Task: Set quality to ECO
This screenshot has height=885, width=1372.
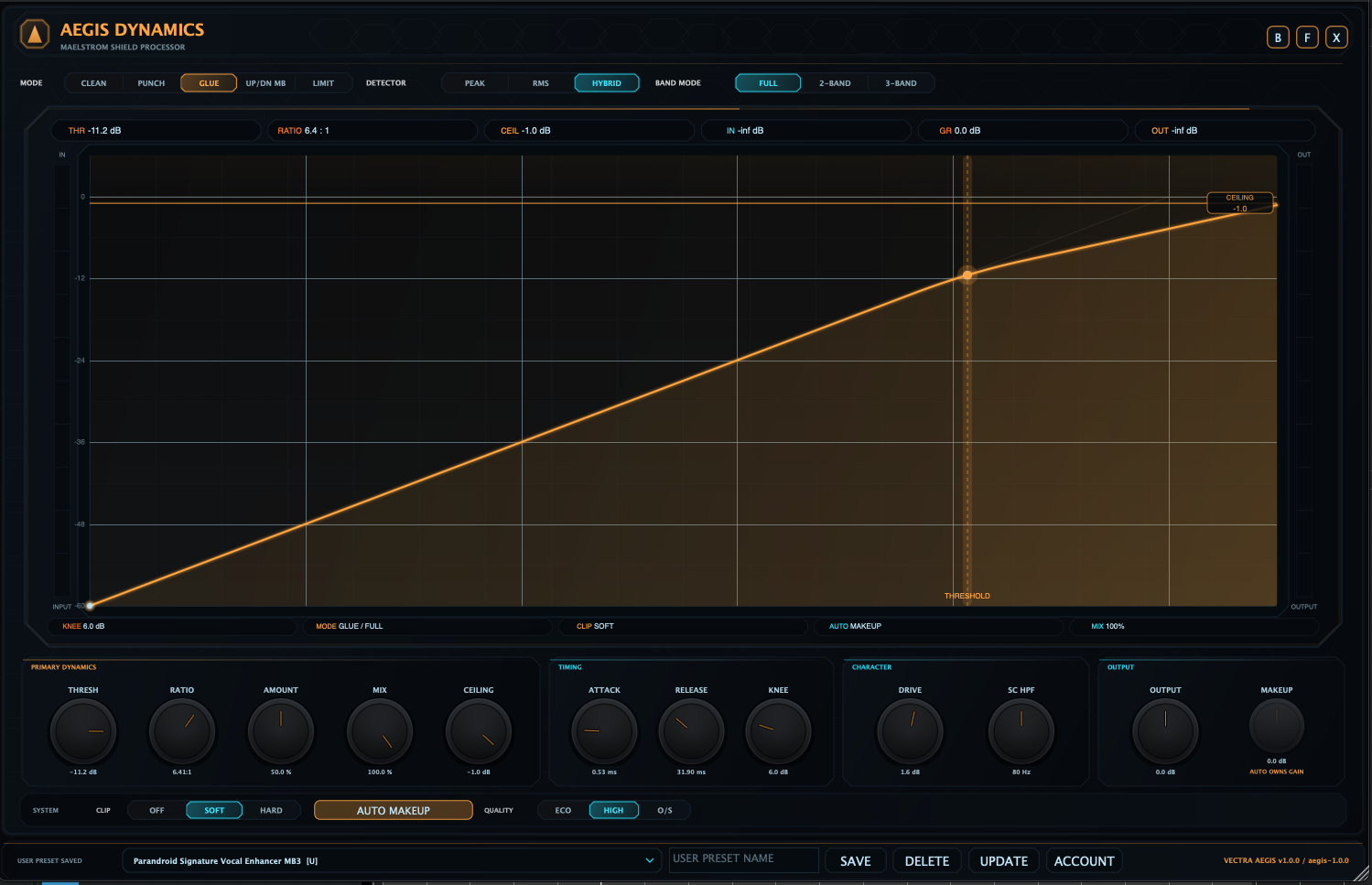Action: tap(563, 810)
